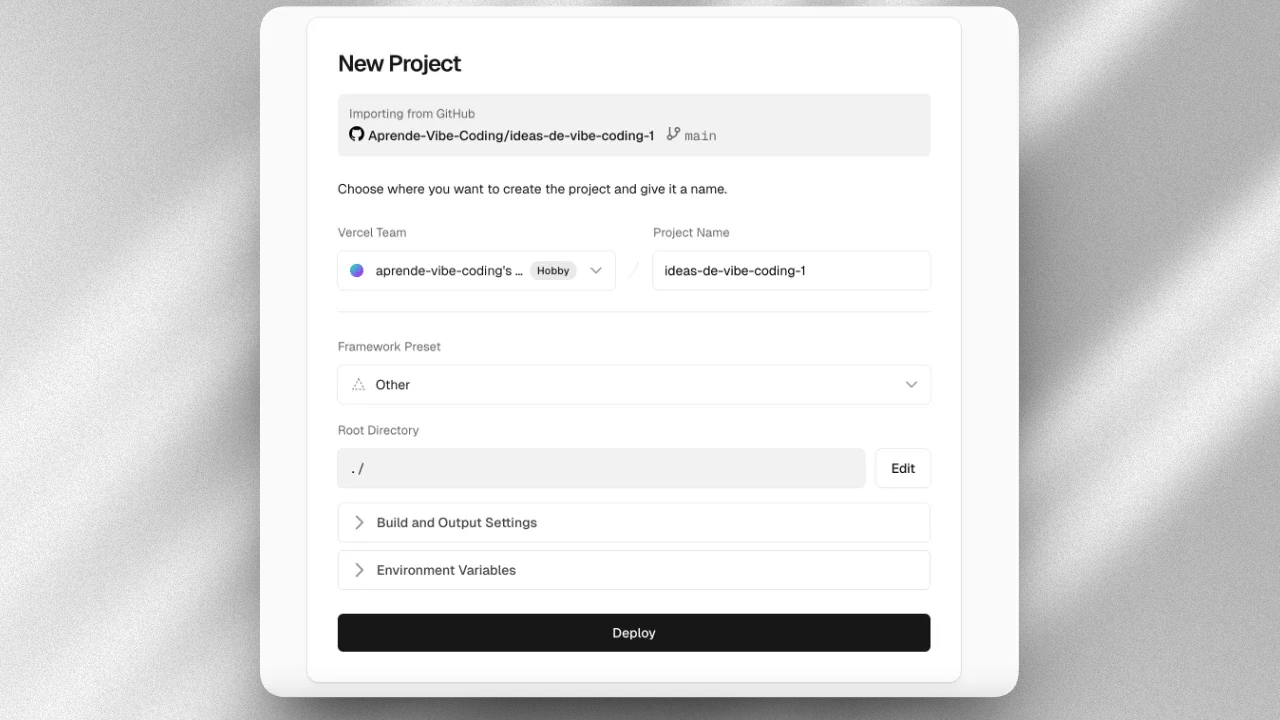The width and height of the screenshot is (1280, 720).
Task: Click the Framework Preset down-arrow chevron
Action: pos(911,385)
